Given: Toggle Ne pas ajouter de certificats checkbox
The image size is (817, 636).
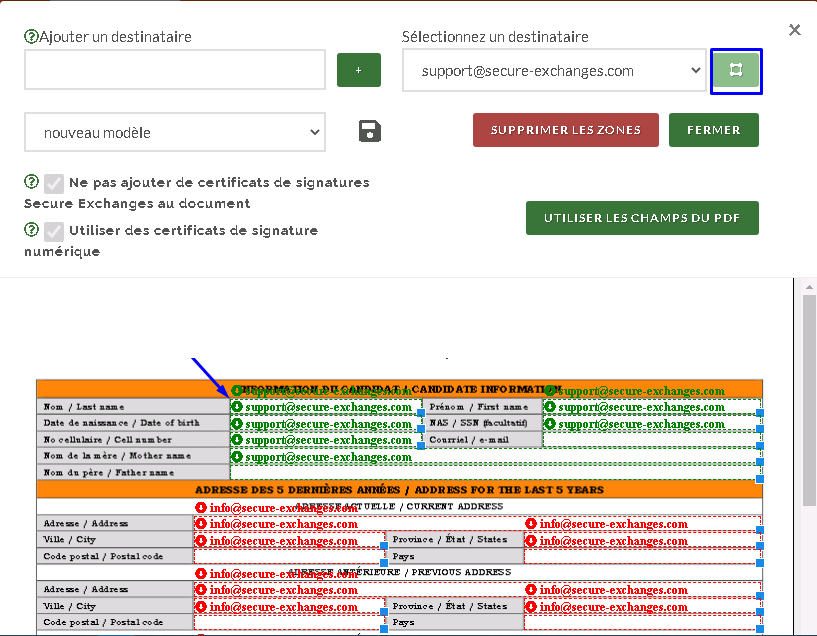Looking at the screenshot, I should 54,183.
